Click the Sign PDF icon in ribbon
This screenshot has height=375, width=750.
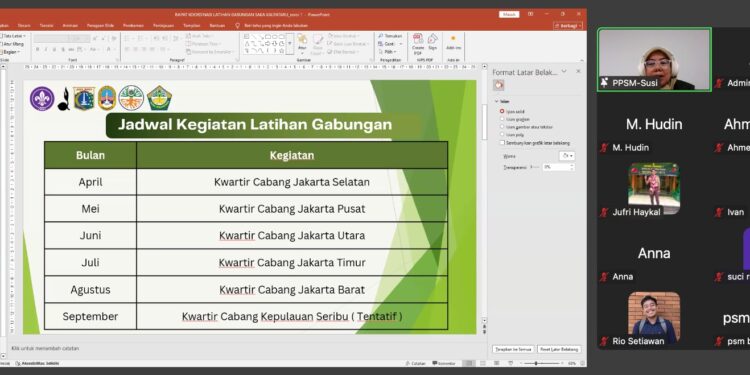point(432,42)
